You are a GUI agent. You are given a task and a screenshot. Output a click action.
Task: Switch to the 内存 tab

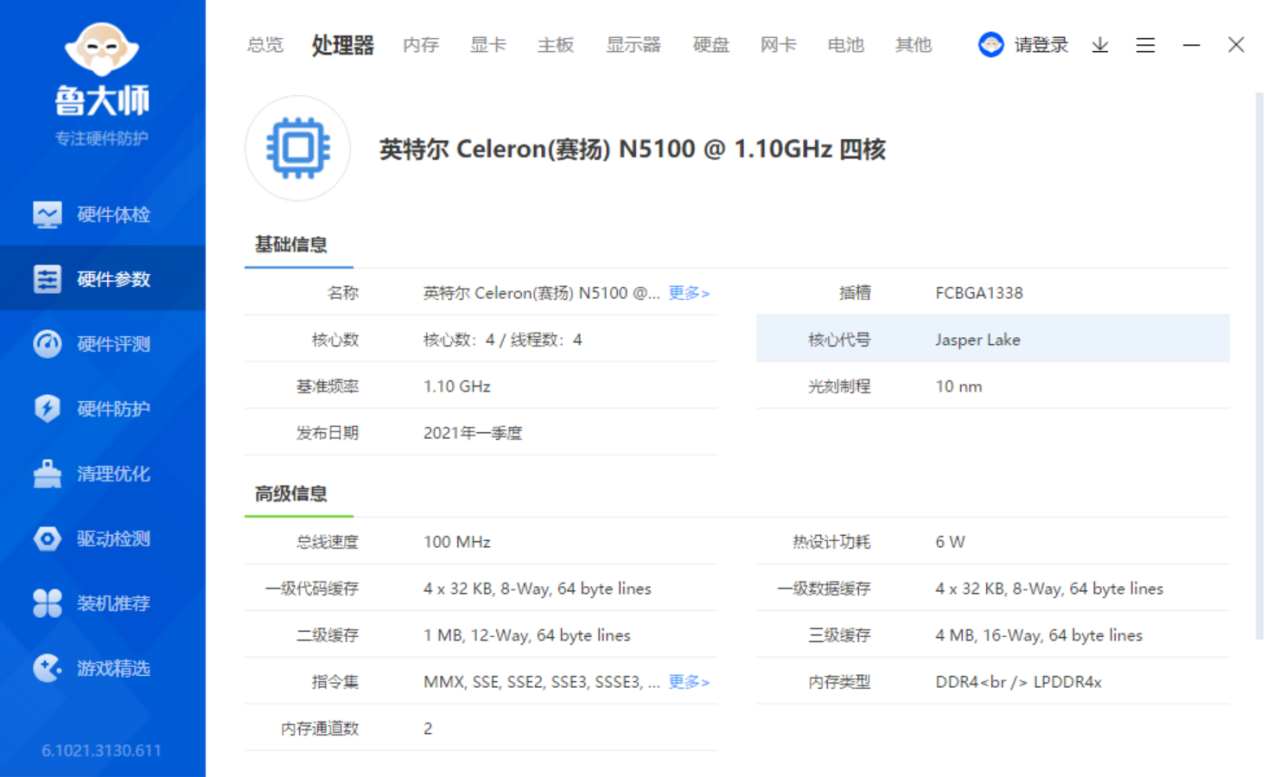(x=420, y=45)
